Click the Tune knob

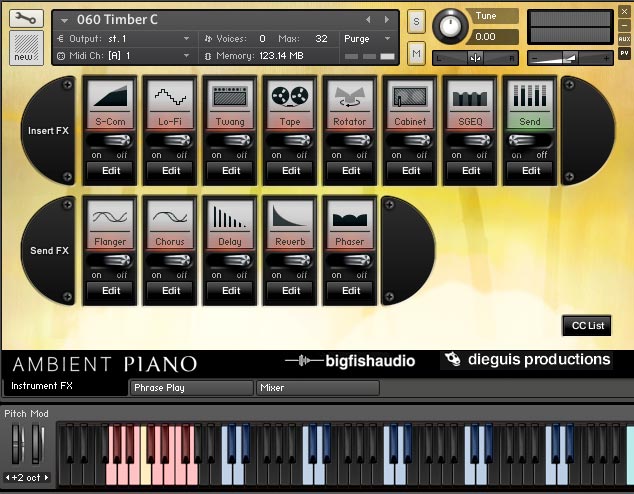pyautogui.click(x=450, y=26)
